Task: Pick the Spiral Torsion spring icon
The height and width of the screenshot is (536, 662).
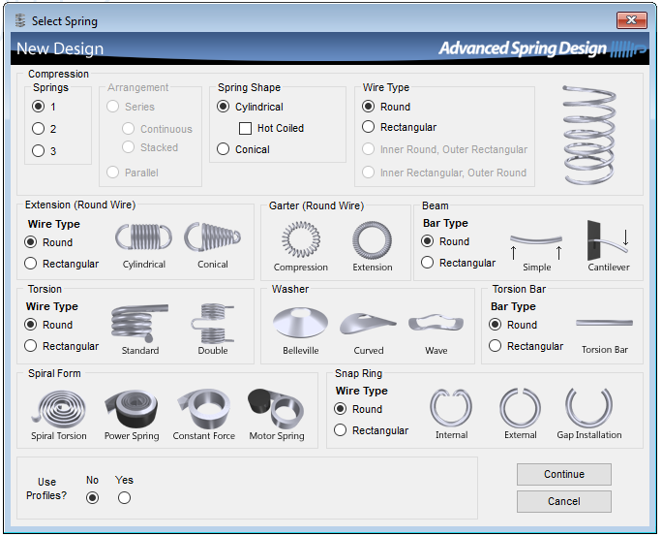Action: tap(59, 407)
